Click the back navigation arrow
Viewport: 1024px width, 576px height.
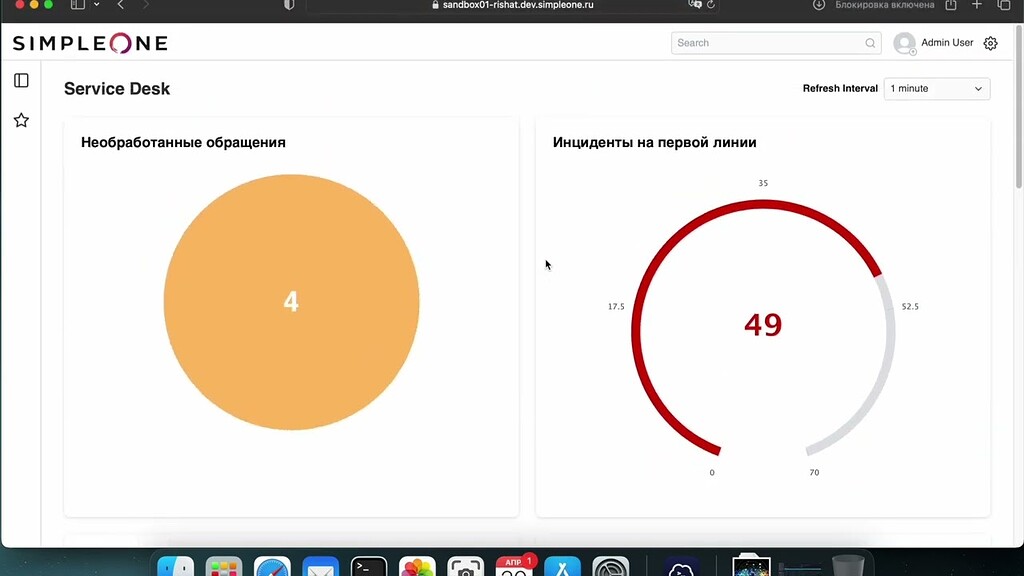[x=120, y=6]
